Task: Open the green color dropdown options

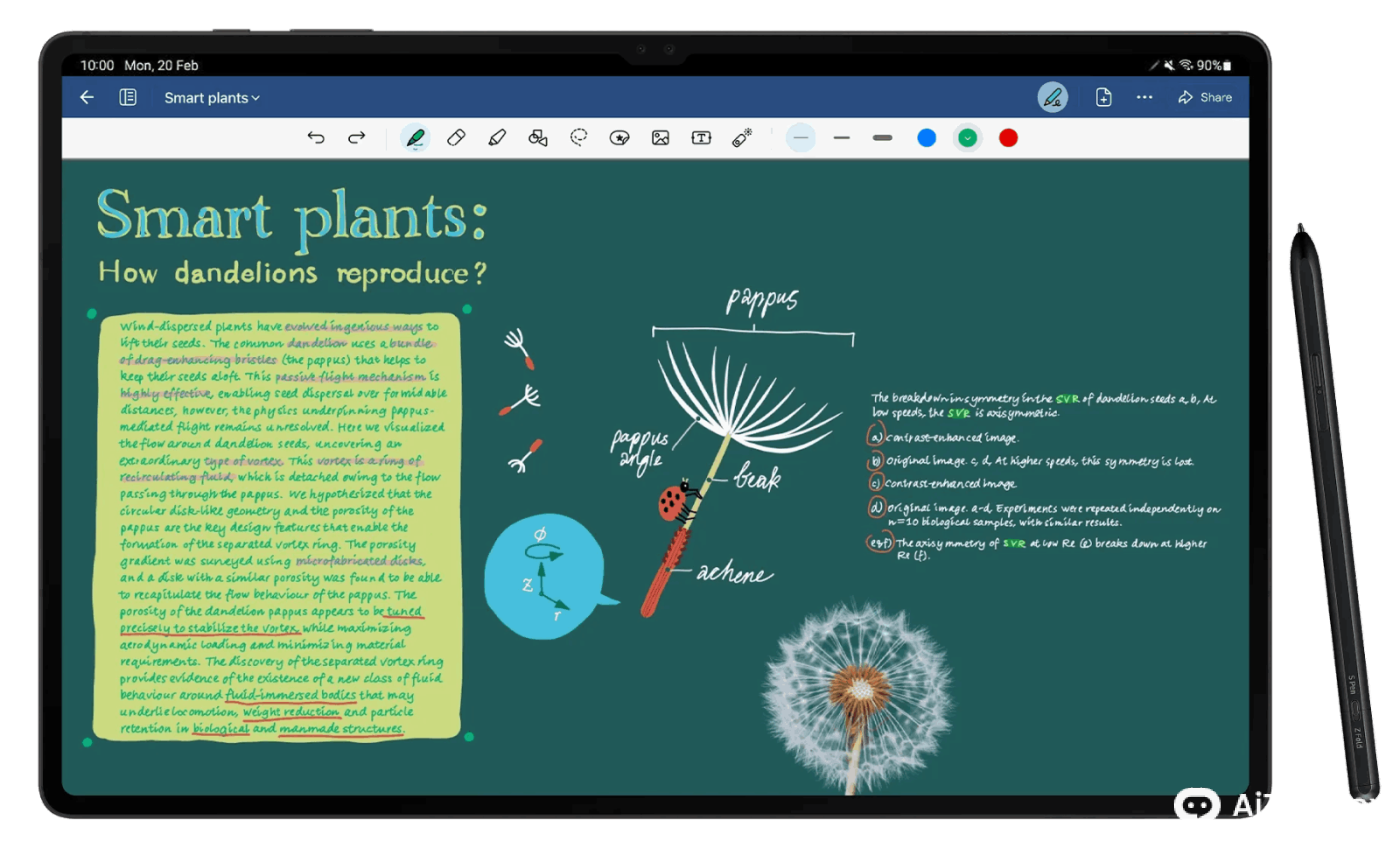Action: 967,138
